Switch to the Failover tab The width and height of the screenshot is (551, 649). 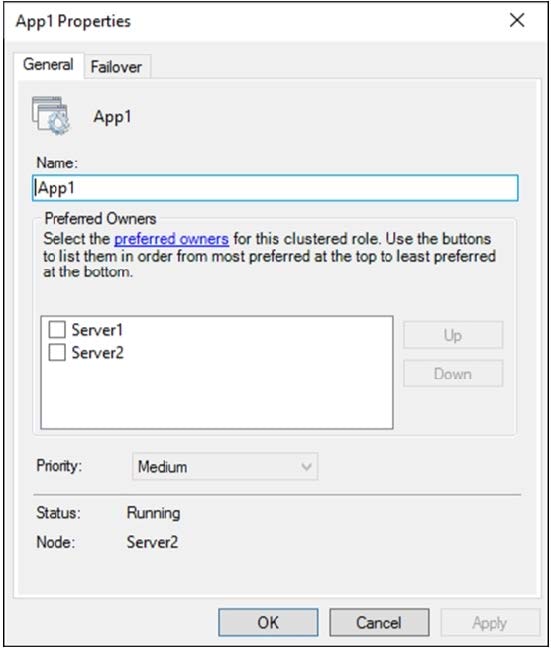click(116, 67)
